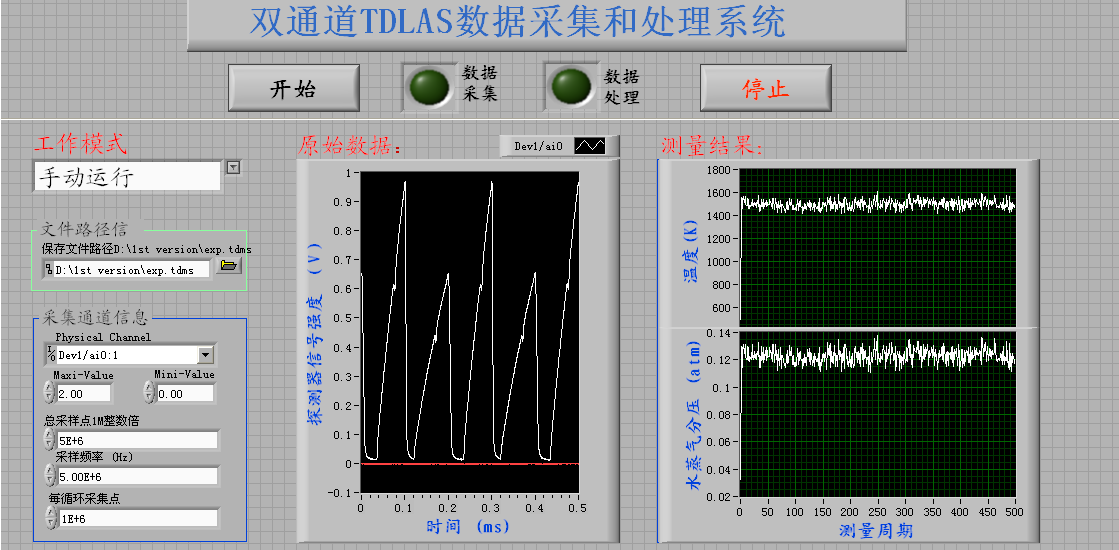Click the 温度 (K) temperature chart

pos(877,246)
